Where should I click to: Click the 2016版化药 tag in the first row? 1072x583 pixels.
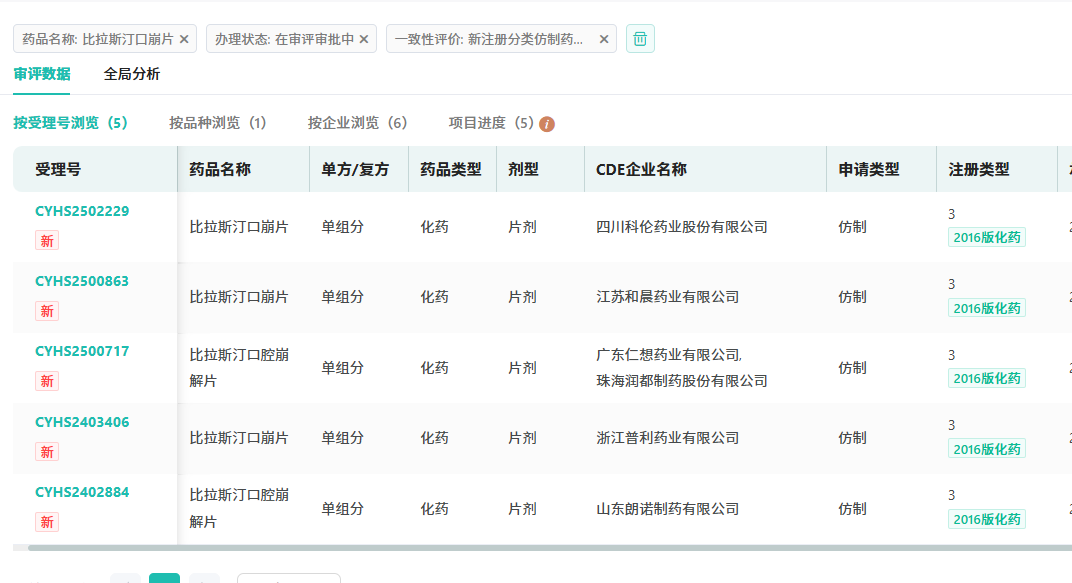tap(986, 238)
